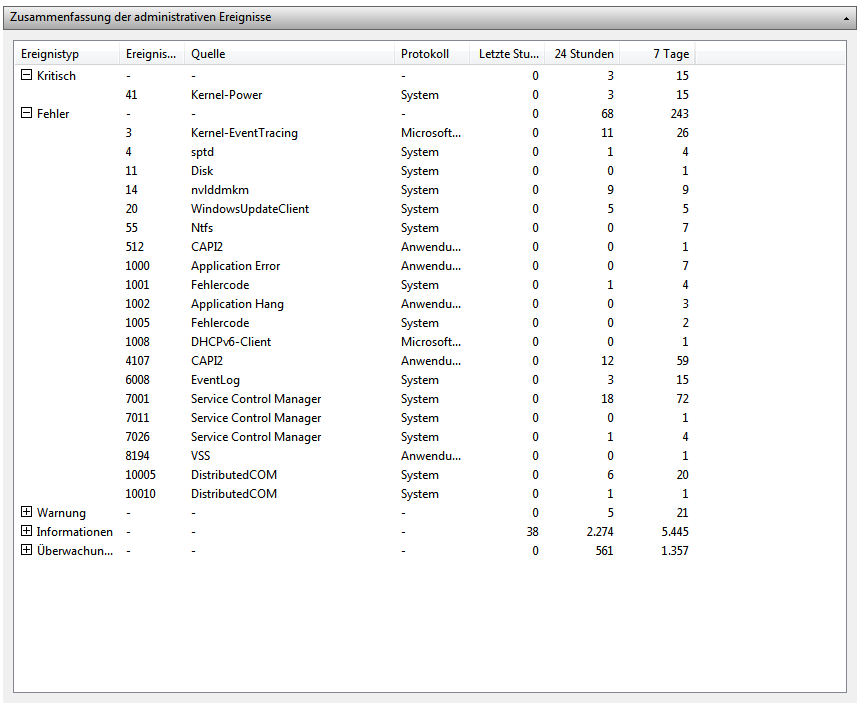Select Service Control Manager event 7011 row

tap(355, 418)
